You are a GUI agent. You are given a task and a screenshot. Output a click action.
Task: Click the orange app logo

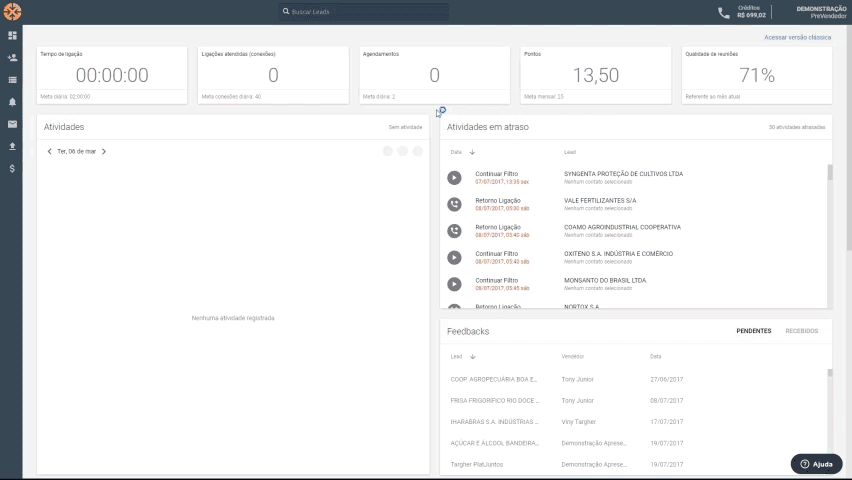click(12, 11)
